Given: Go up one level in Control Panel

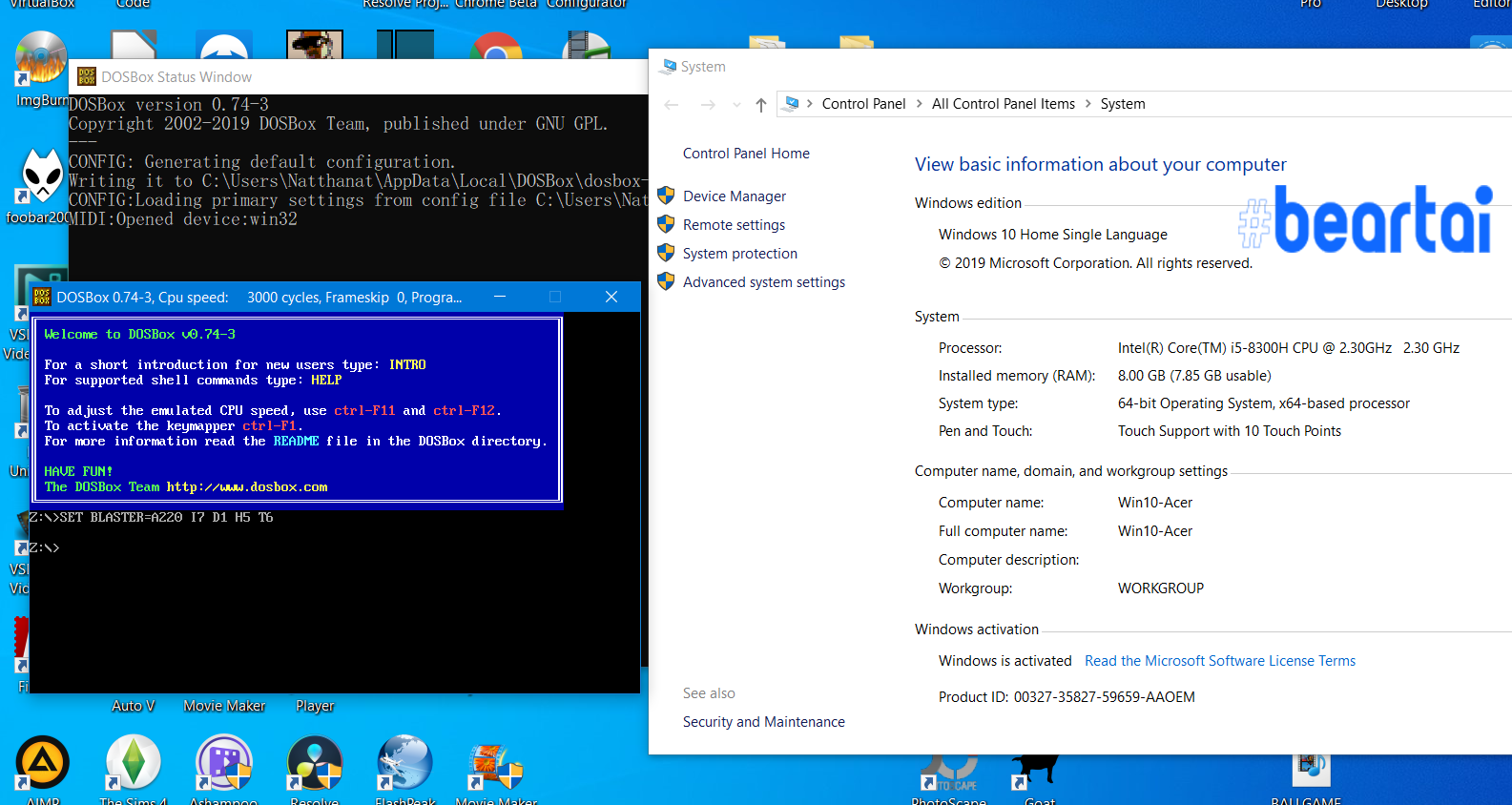Looking at the screenshot, I should click(760, 105).
